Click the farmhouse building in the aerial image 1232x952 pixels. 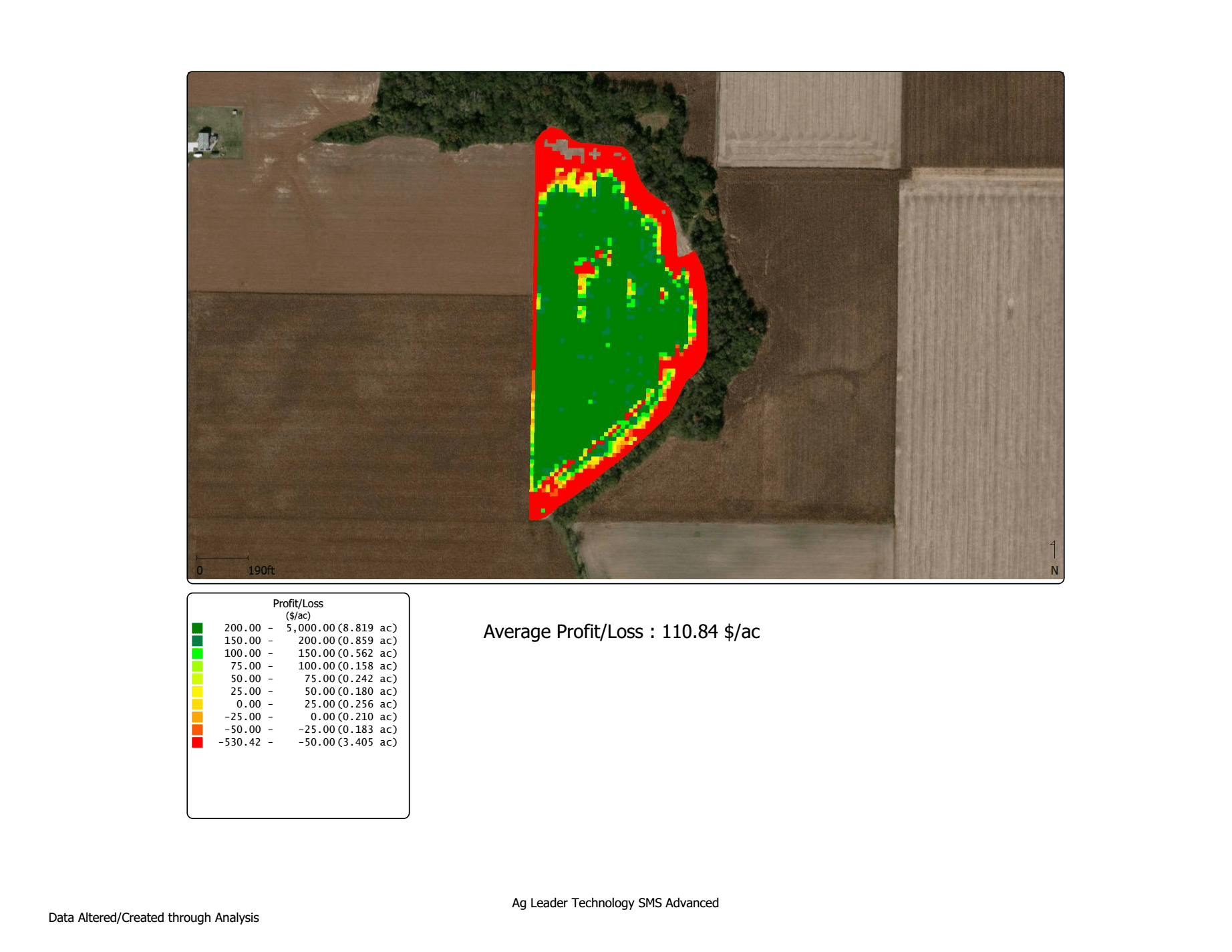click(x=205, y=142)
